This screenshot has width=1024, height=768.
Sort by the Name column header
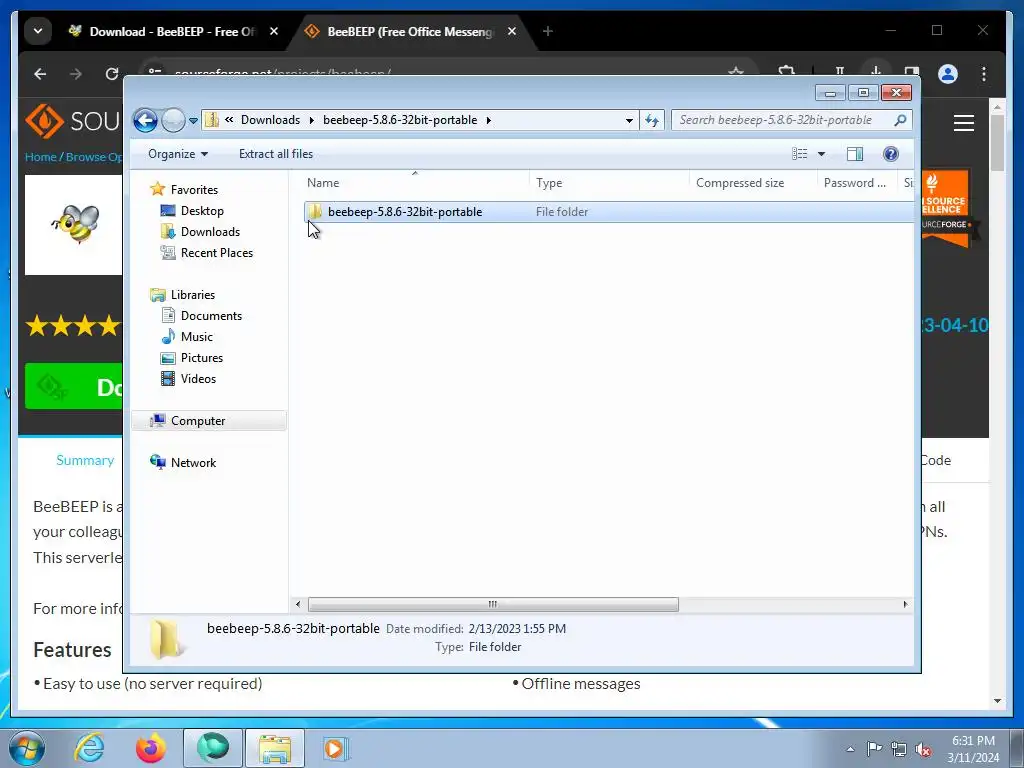[x=415, y=183]
